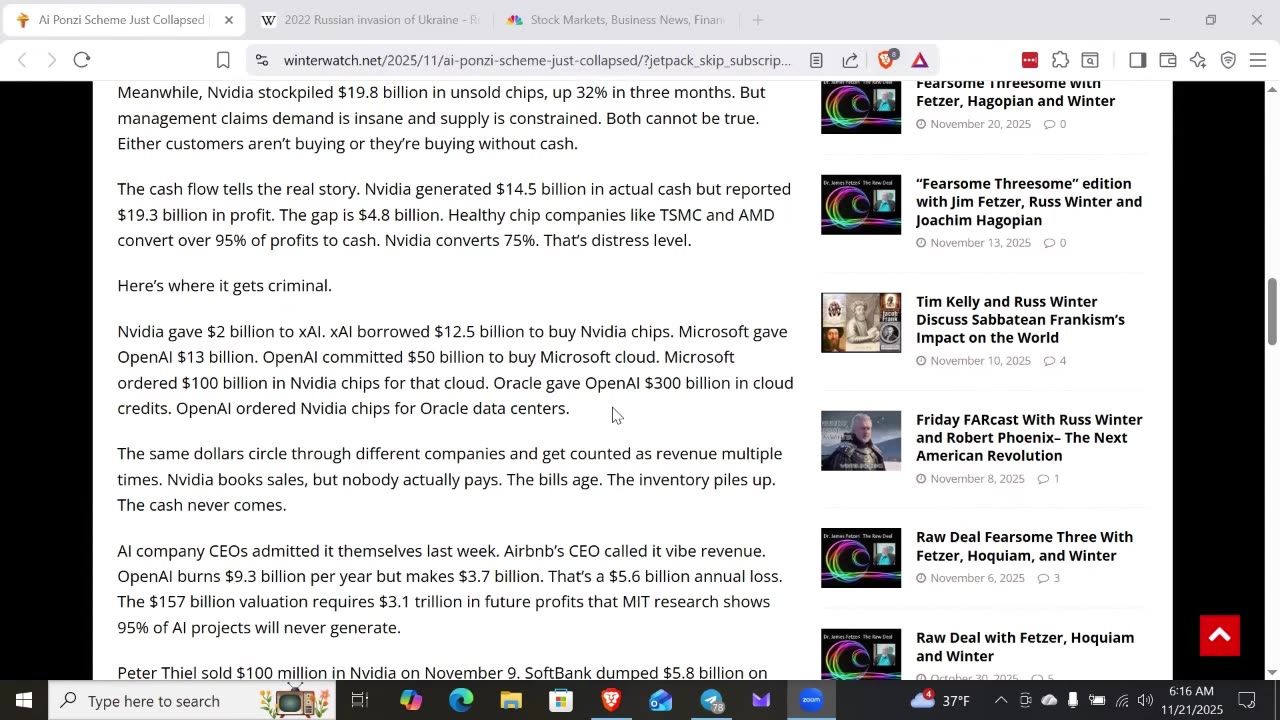Open Brave Rewards triangle icon
1280x720 pixels.
coord(920,60)
